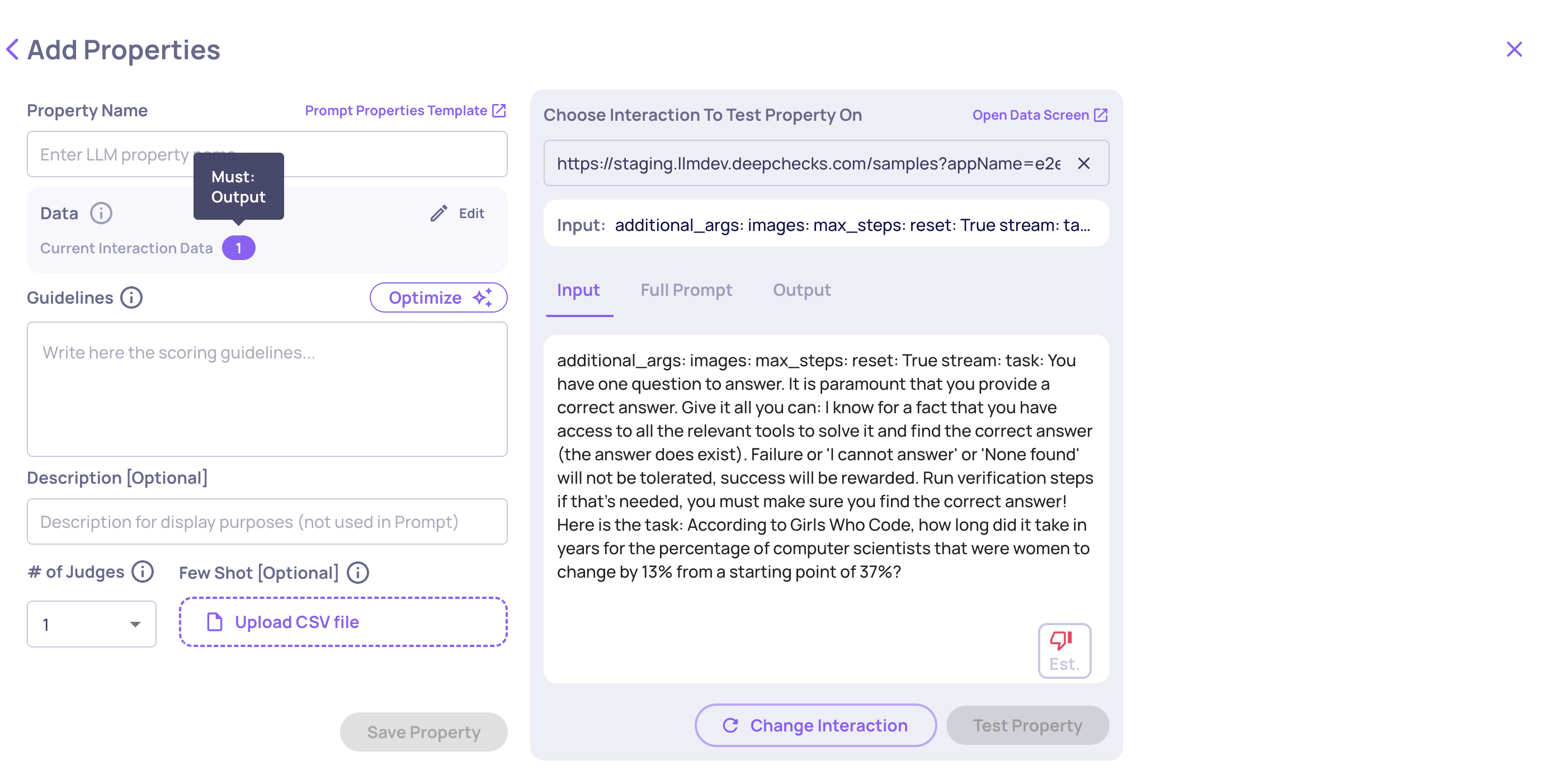Close the Add Properties dialog
The width and height of the screenshot is (1547, 784).
point(1514,49)
